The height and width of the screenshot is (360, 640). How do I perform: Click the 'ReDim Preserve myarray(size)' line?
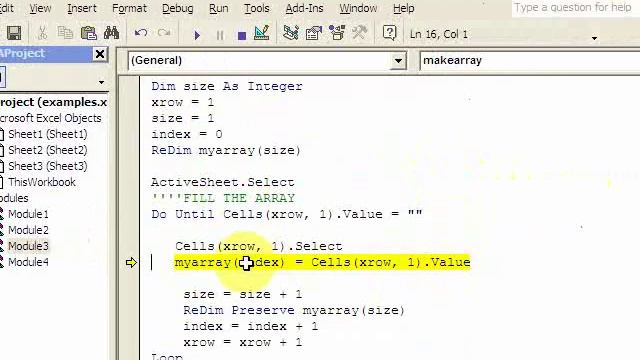click(x=294, y=310)
